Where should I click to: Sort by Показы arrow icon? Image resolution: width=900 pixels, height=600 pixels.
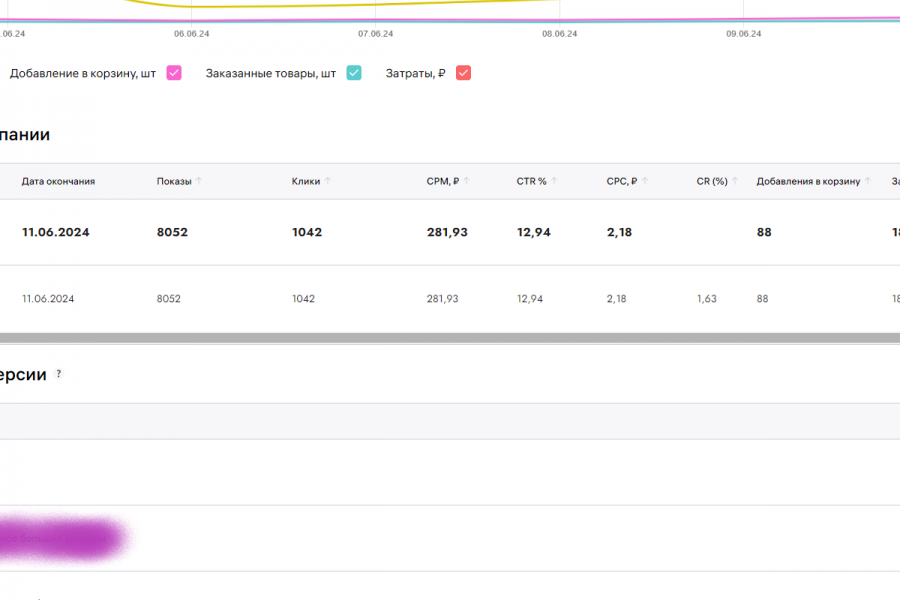click(x=199, y=181)
